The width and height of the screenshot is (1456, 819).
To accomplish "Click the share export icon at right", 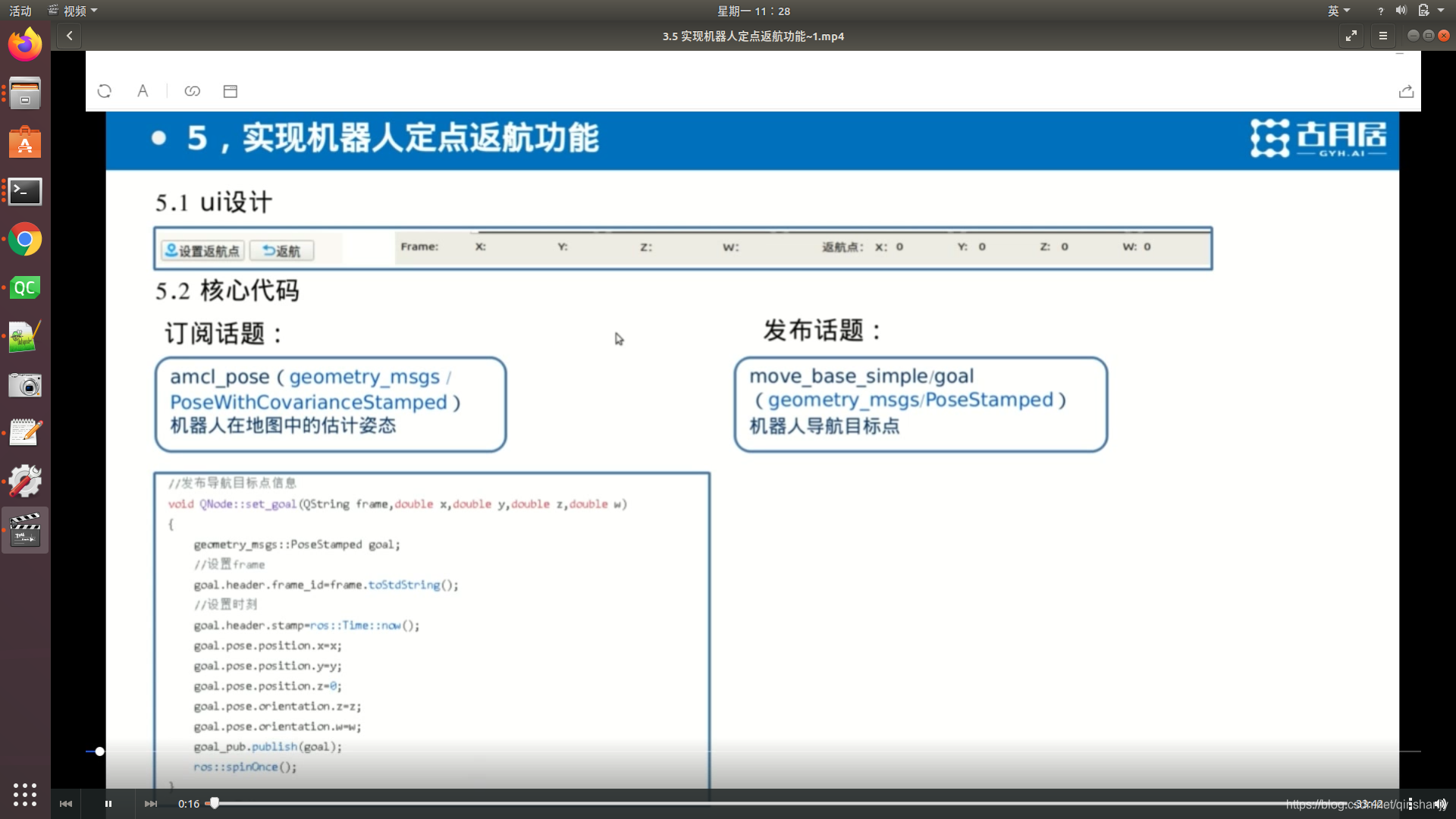I will pos(1406,91).
